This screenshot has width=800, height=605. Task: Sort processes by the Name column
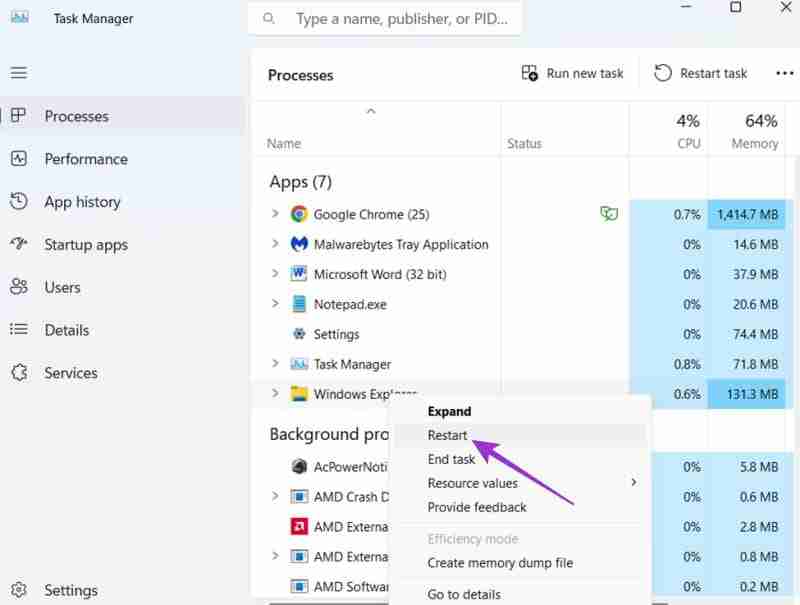pos(284,144)
